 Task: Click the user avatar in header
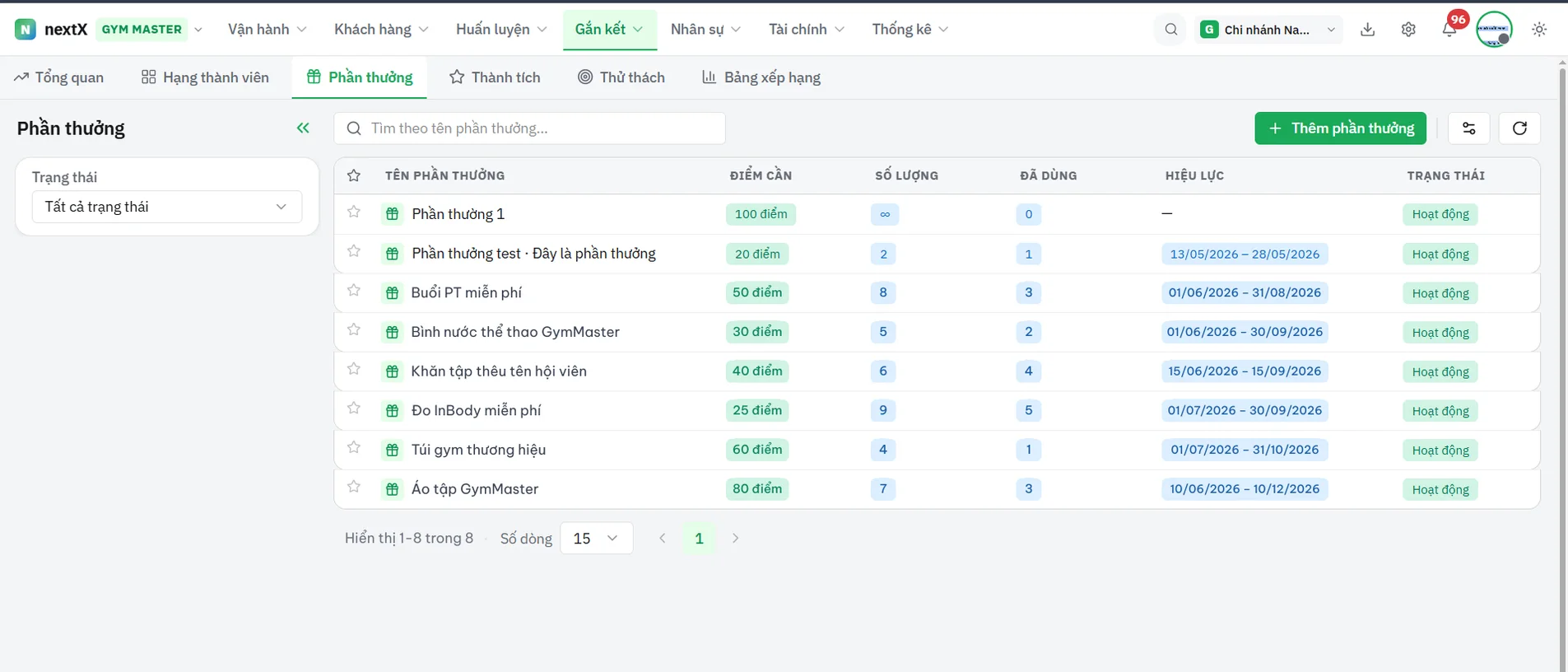tap(1494, 30)
